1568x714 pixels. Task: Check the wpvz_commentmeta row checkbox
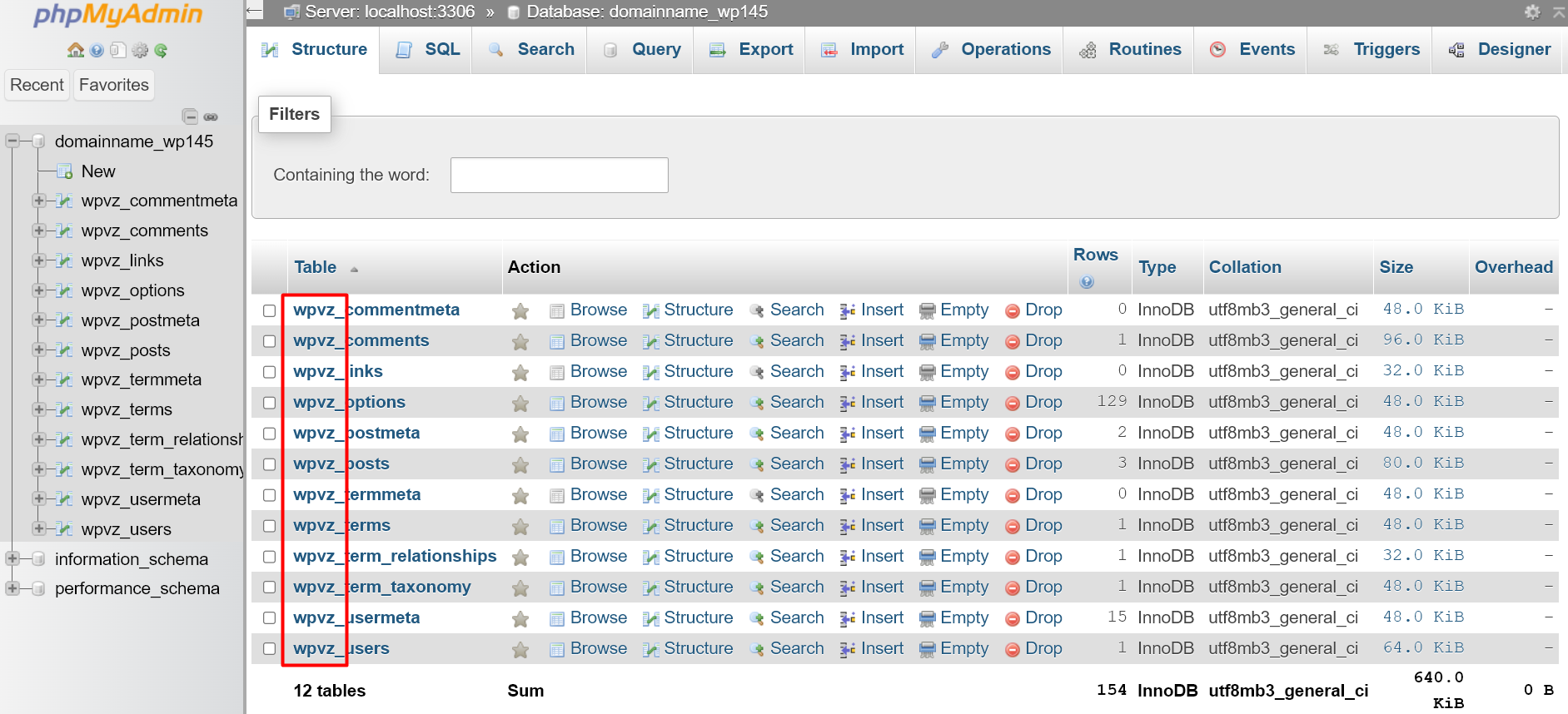coord(269,310)
